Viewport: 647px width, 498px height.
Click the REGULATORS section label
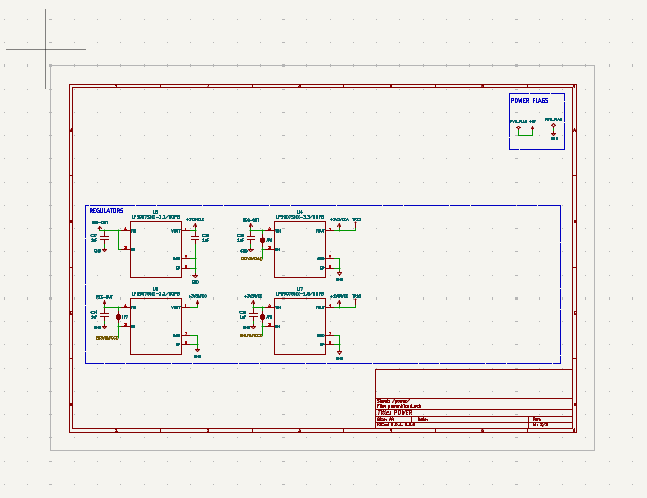click(106, 211)
